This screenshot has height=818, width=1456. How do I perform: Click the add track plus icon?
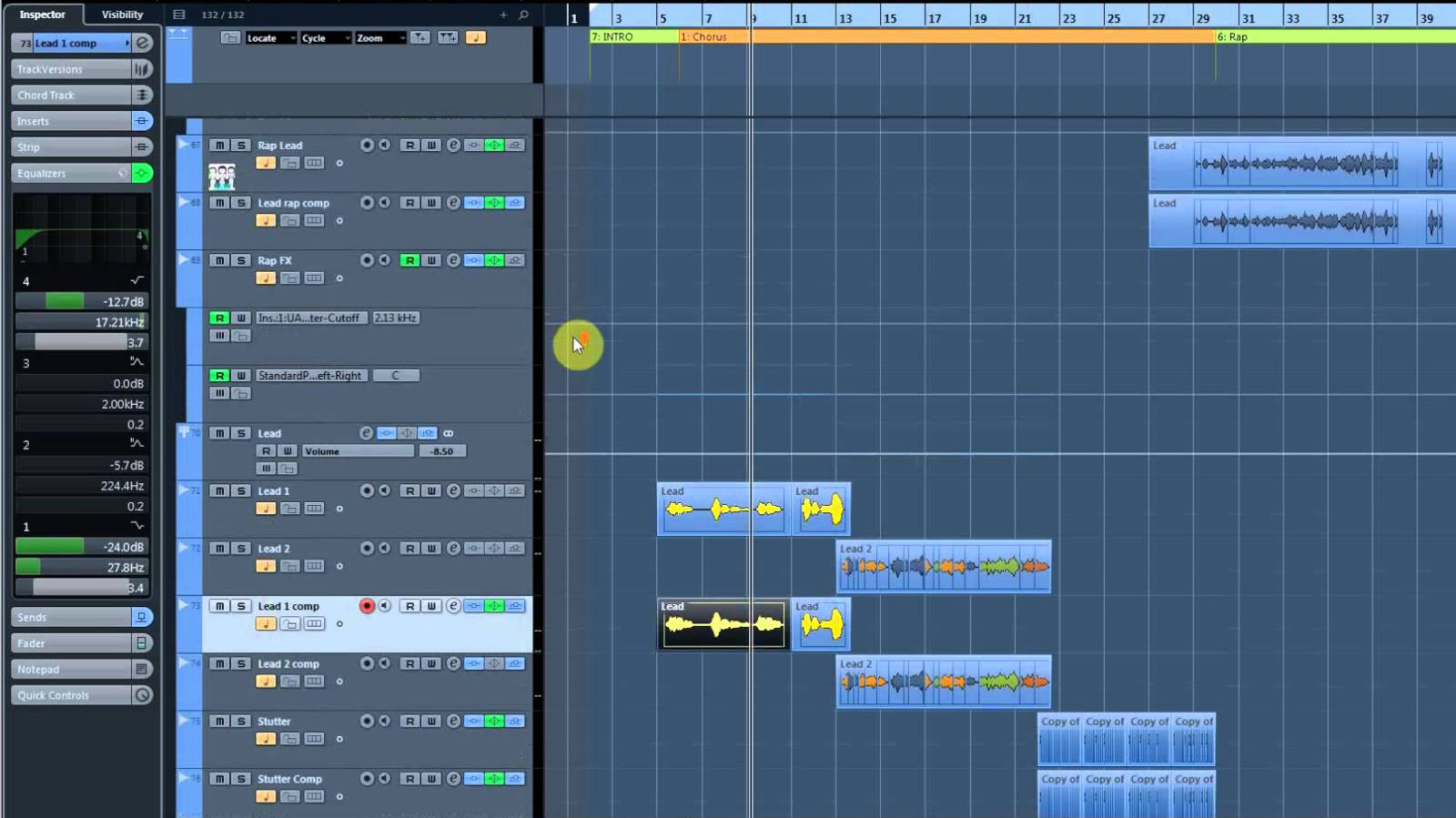click(503, 15)
